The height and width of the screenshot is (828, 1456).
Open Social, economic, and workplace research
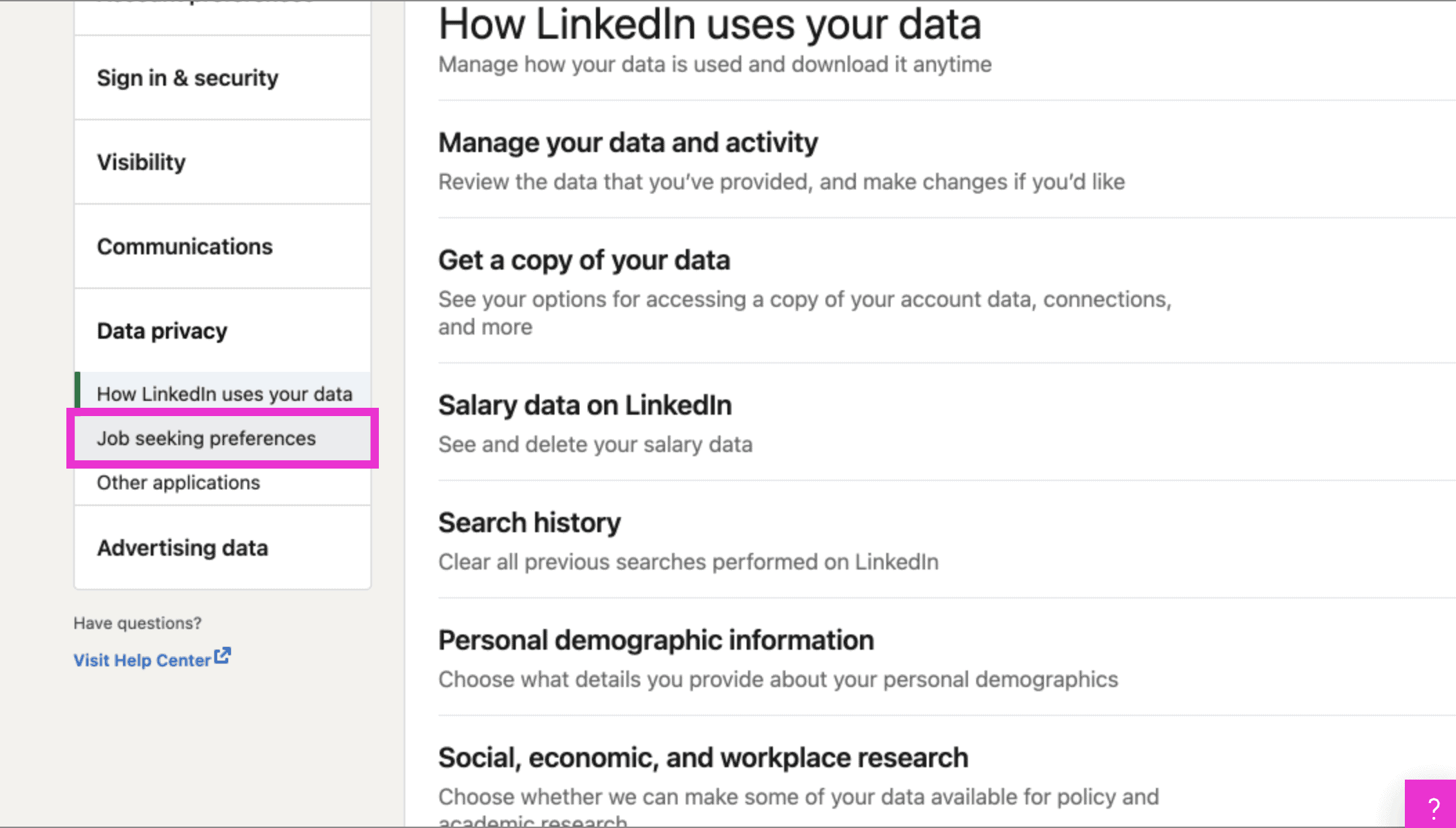pyautogui.click(x=702, y=757)
